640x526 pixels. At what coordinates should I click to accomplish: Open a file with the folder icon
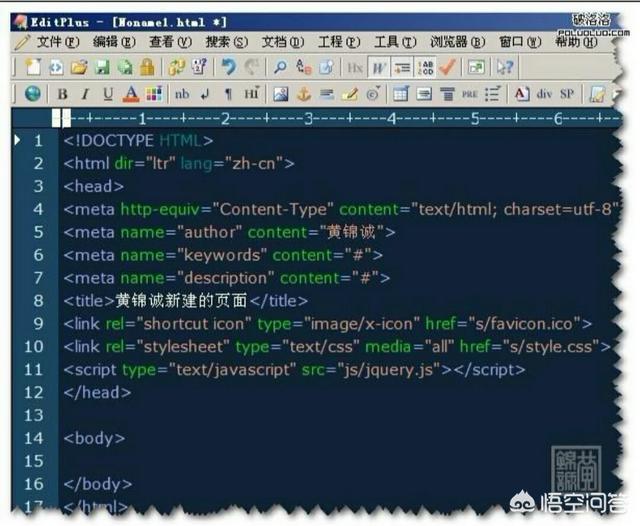pyautogui.click(x=79, y=67)
